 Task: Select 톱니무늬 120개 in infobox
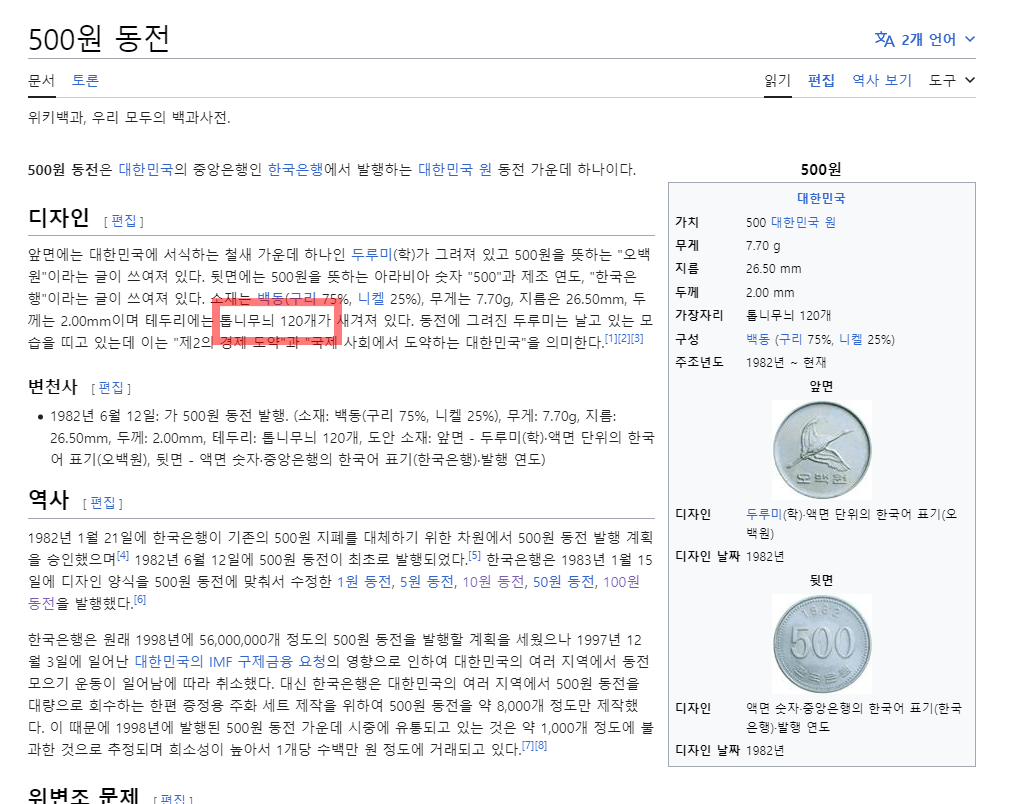788,316
